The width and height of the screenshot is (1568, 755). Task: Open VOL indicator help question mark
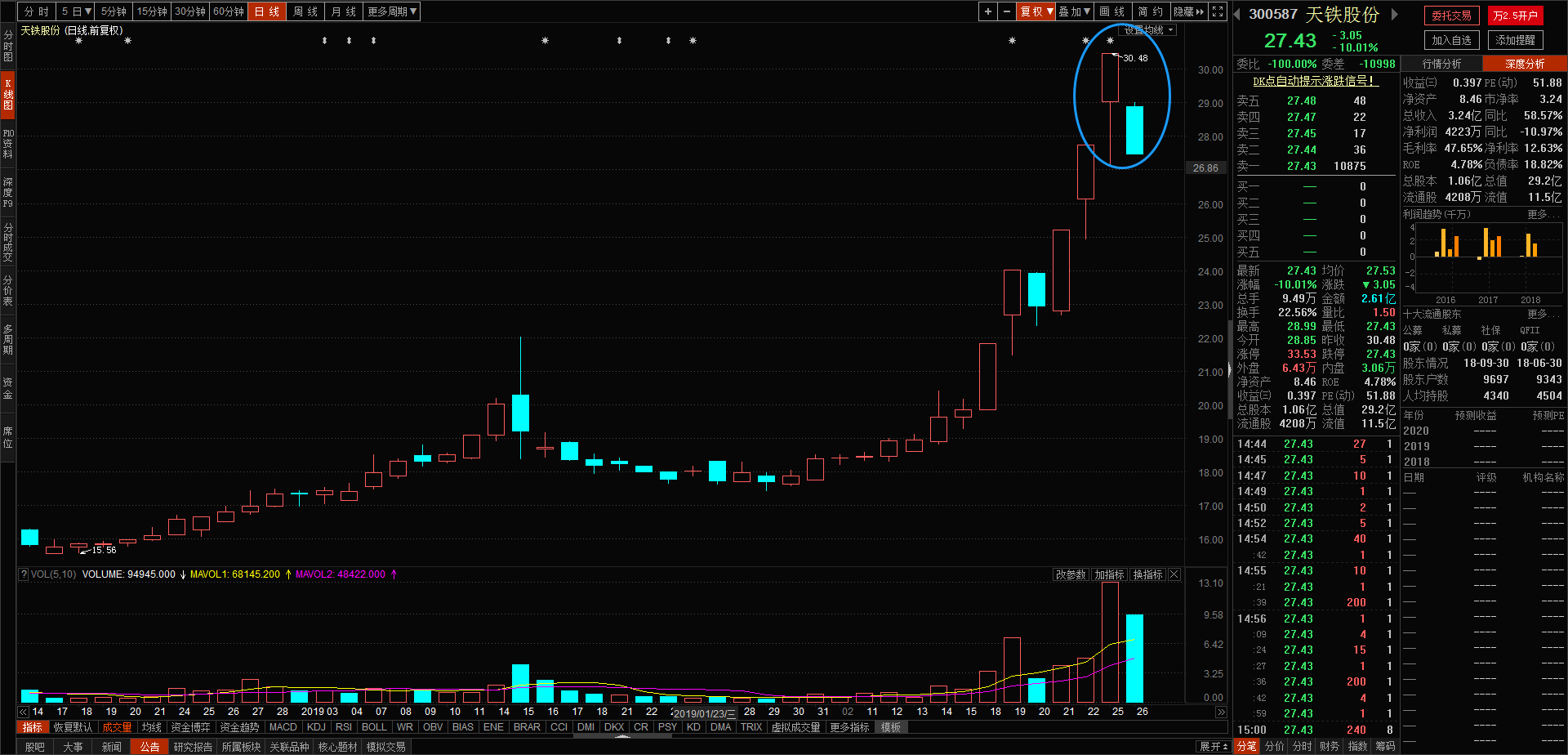tap(24, 574)
